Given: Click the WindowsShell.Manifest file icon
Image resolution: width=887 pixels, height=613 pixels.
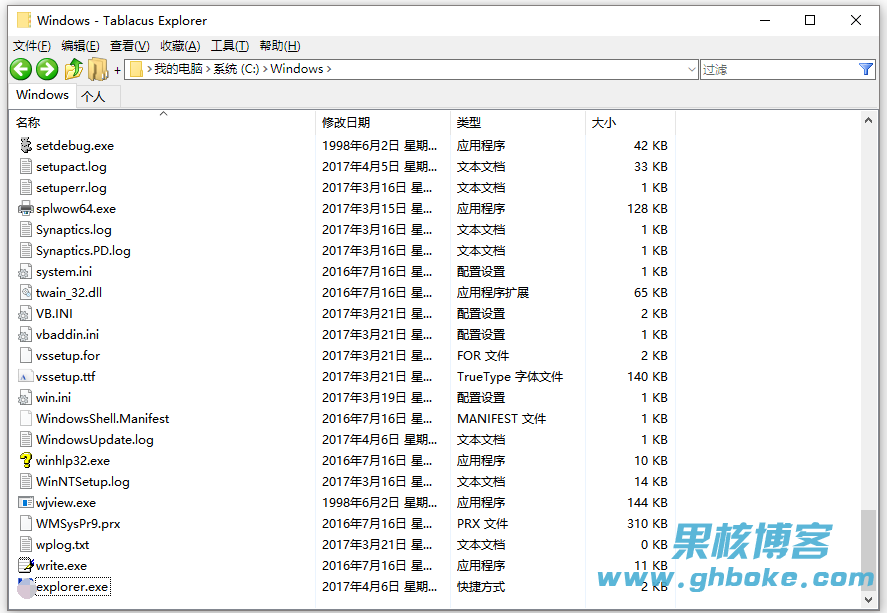Looking at the screenshot, I should 25,418.
